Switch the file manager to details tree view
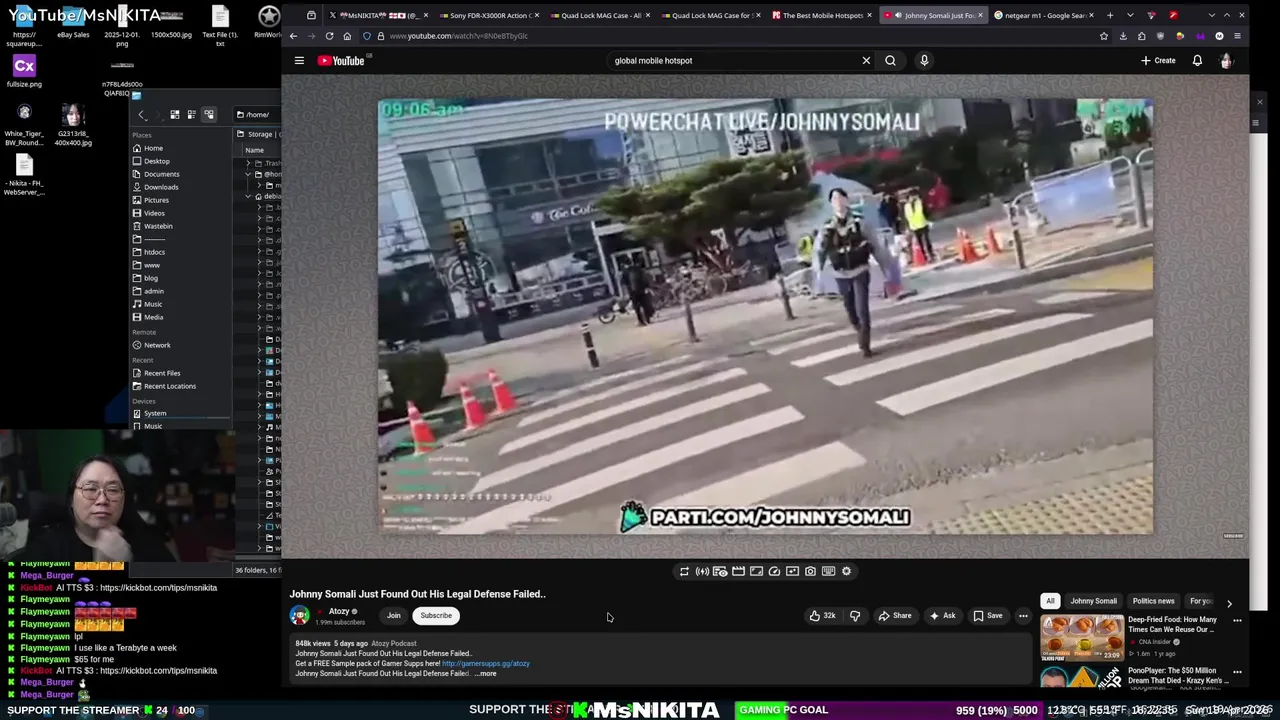 [209, 115]
